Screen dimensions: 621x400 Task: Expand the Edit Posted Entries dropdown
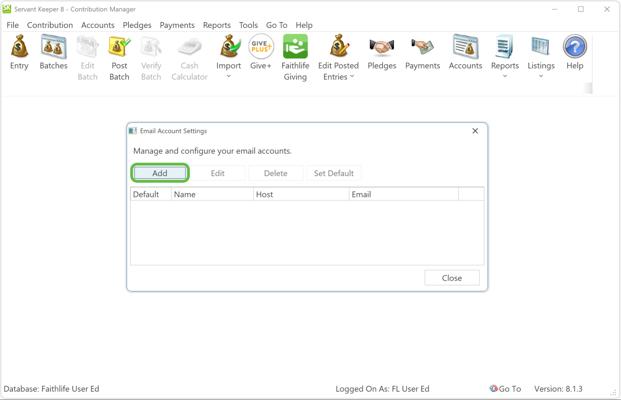point(352,77)
